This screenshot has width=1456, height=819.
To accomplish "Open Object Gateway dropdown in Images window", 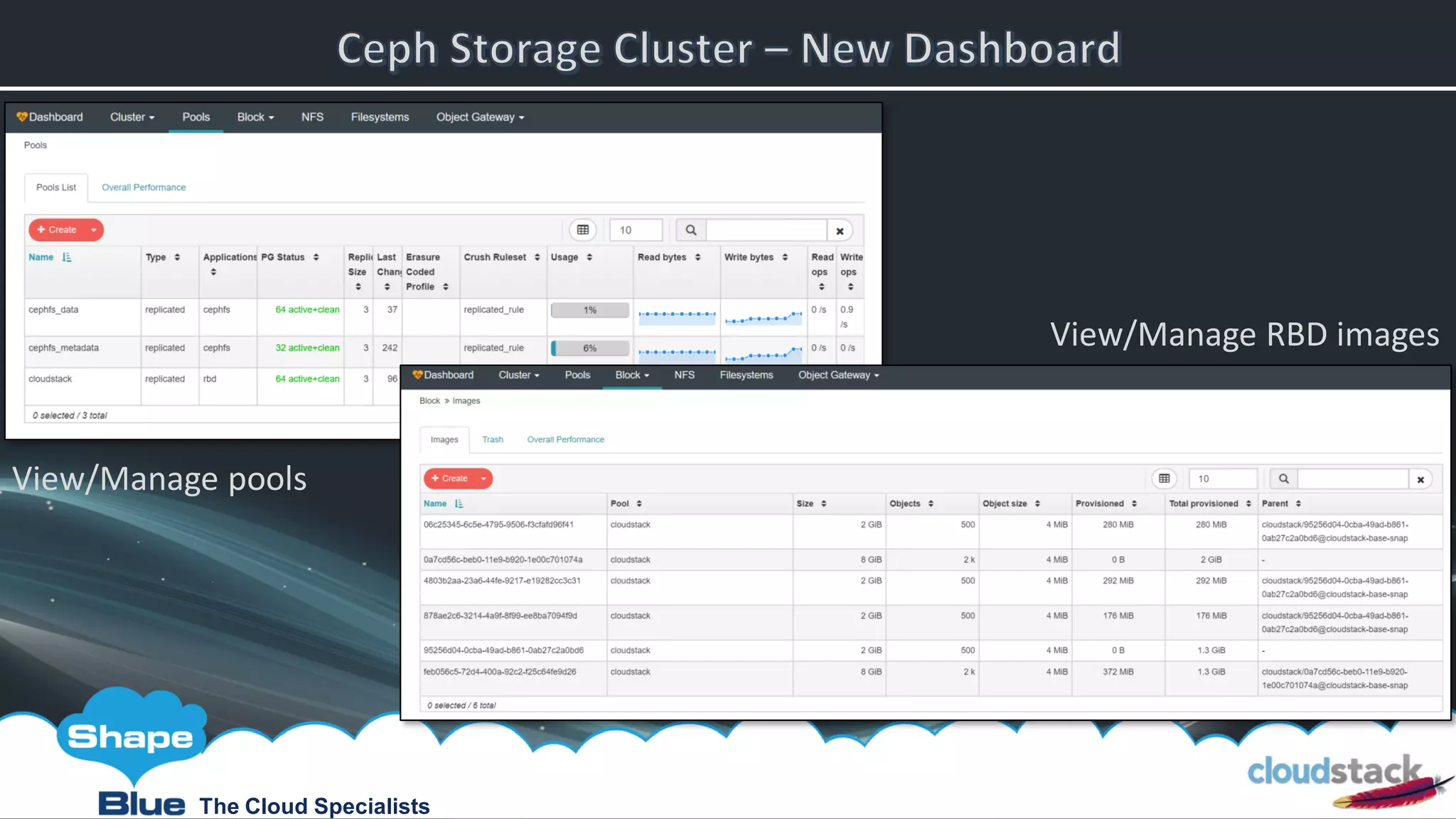I will 838,375.
